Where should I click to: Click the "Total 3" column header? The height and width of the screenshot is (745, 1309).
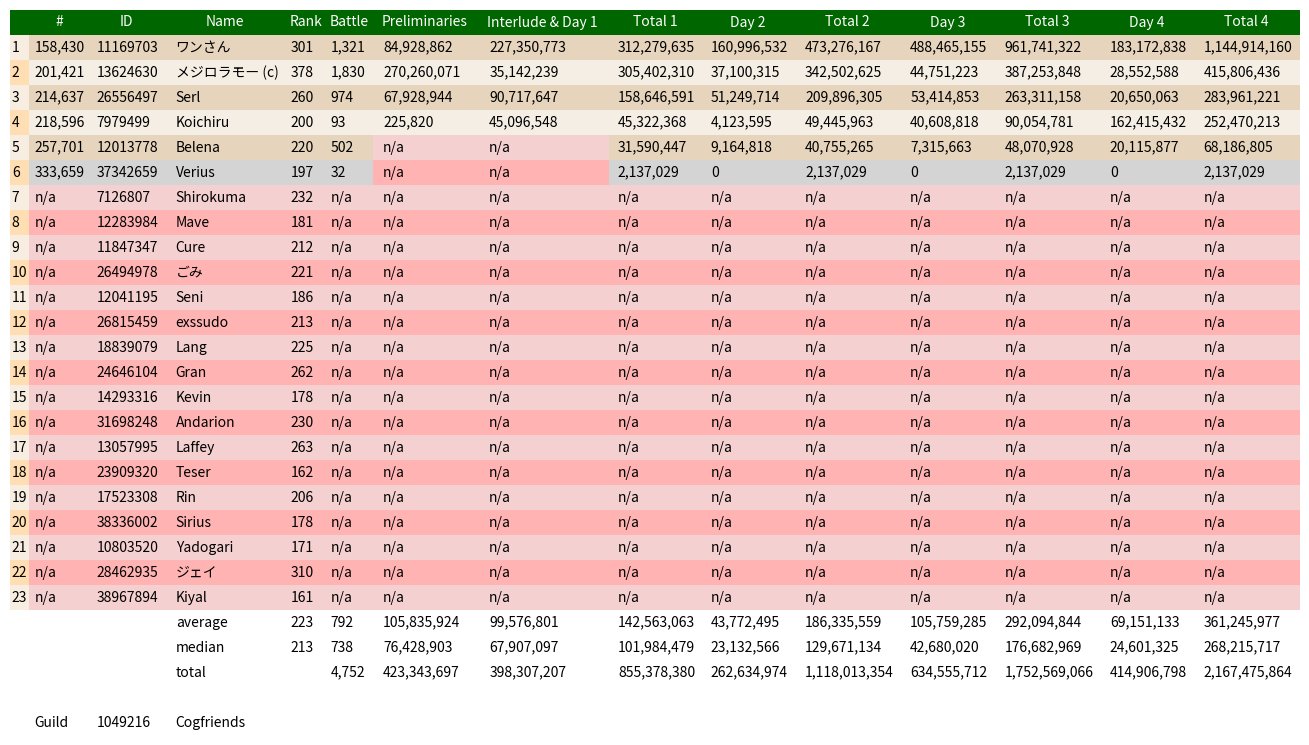[1047, 21]
